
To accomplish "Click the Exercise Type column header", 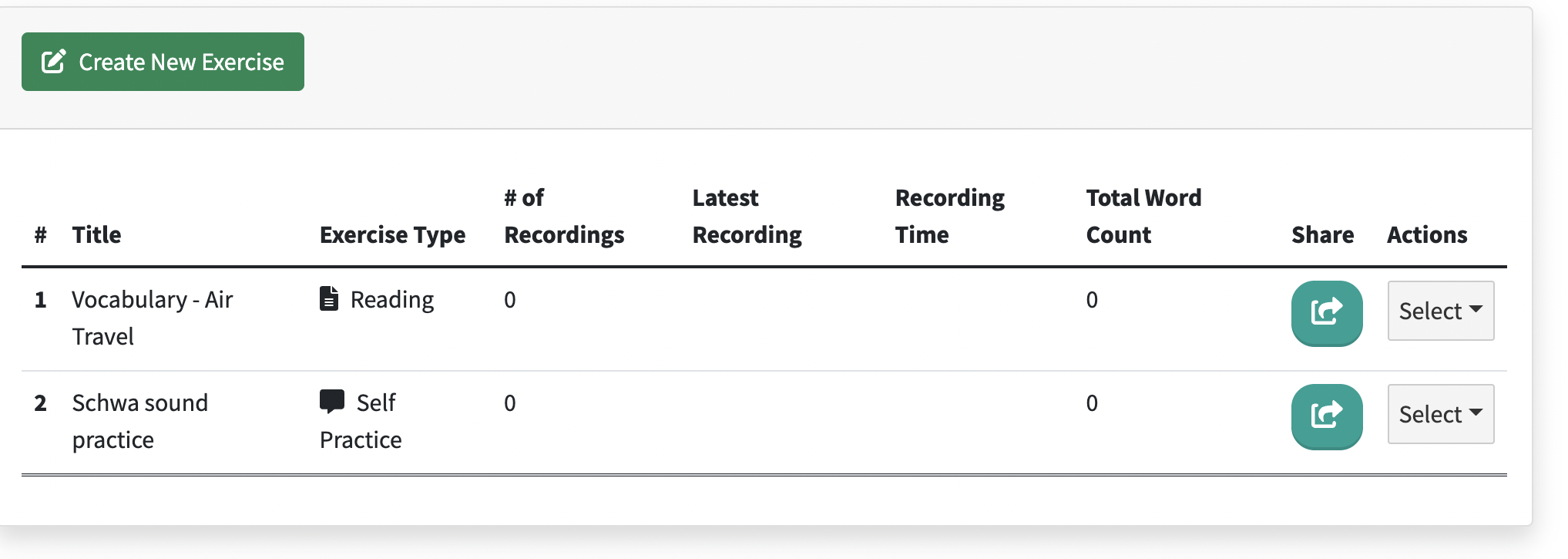I will click(x=392, y=234).
